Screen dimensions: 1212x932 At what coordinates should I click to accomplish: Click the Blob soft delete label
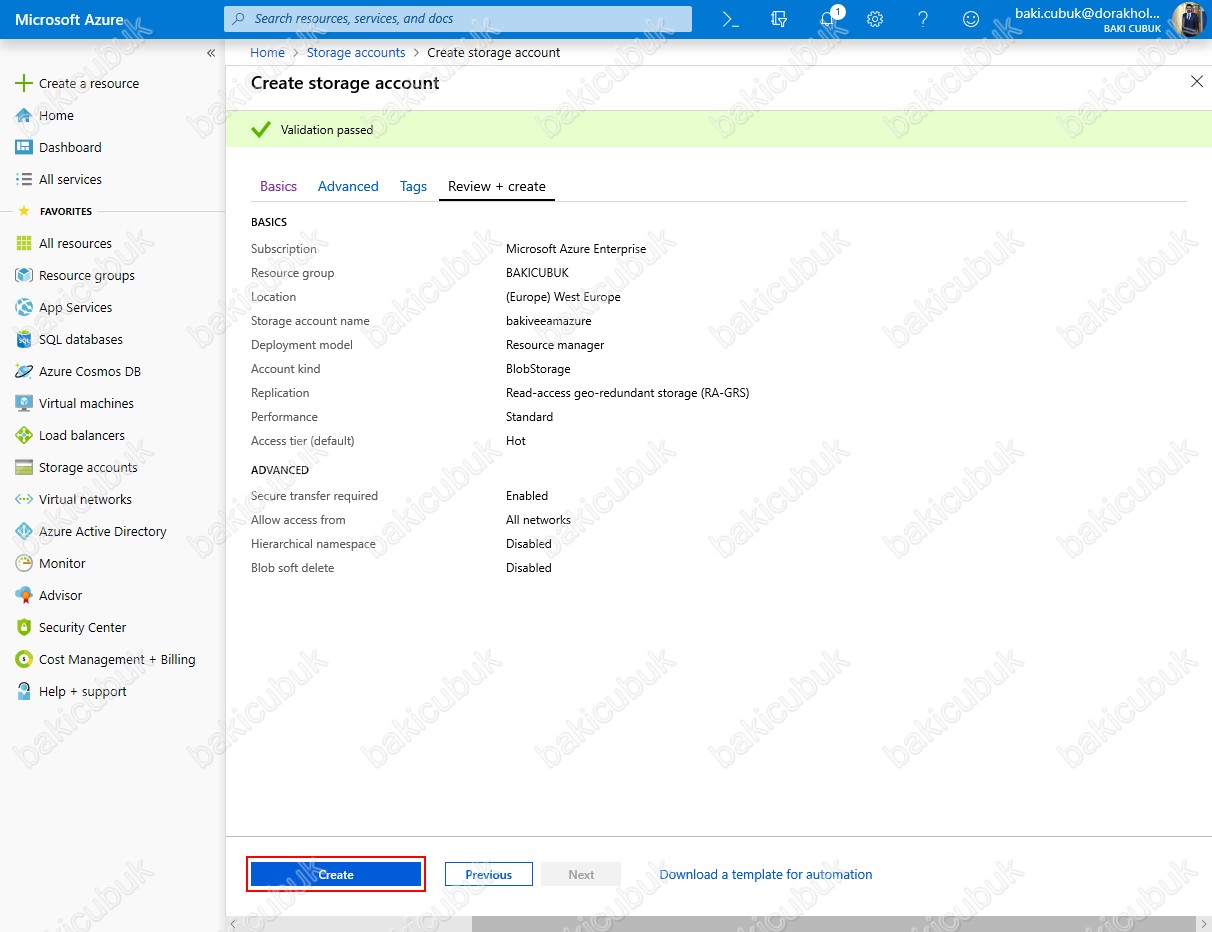292,568
